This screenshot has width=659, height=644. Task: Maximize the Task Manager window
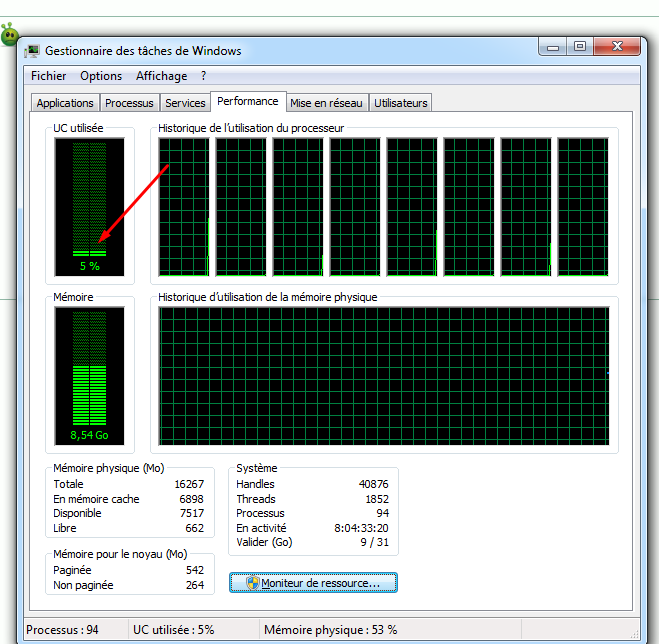click(x=580, y=46)
